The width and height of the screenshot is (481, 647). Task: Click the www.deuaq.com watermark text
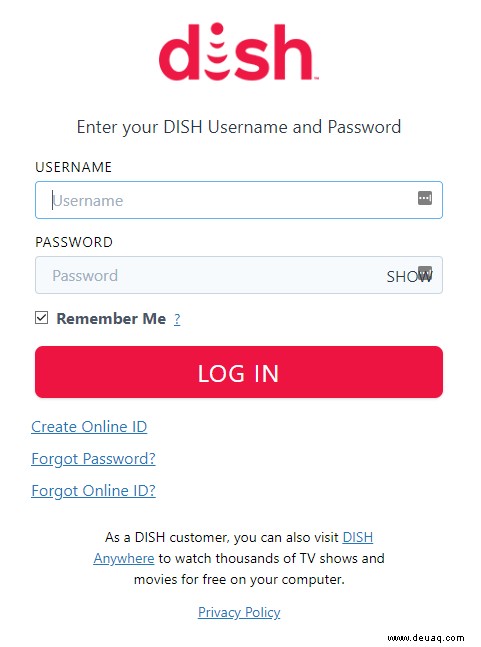click(x=426, y=638)
